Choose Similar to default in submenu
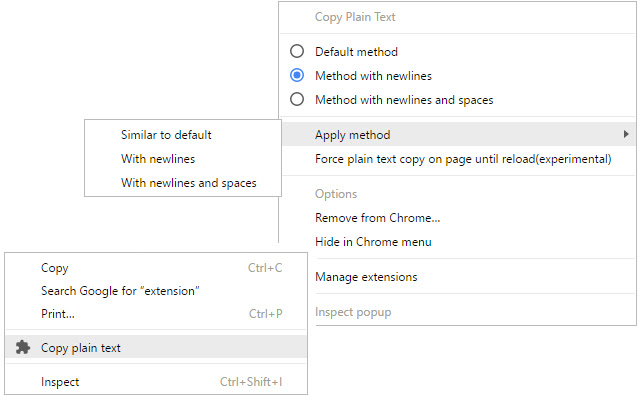Image resolution: width=640 pixels, height=400 pixels. pyautogui.click(x=166, y=135)
